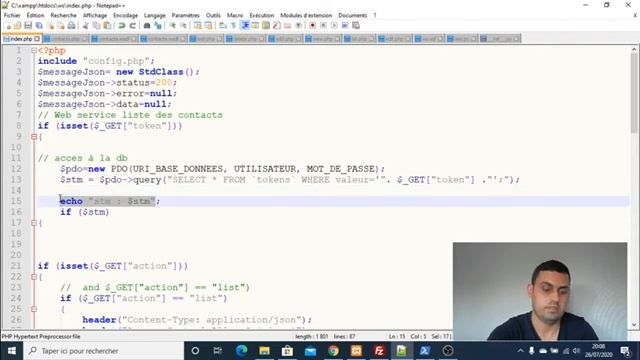Image resolution: width=640 pixels, height=360 pixels.
Task: Paste clipboard using toolbar Paste icon
Action: tap(107, 26)
